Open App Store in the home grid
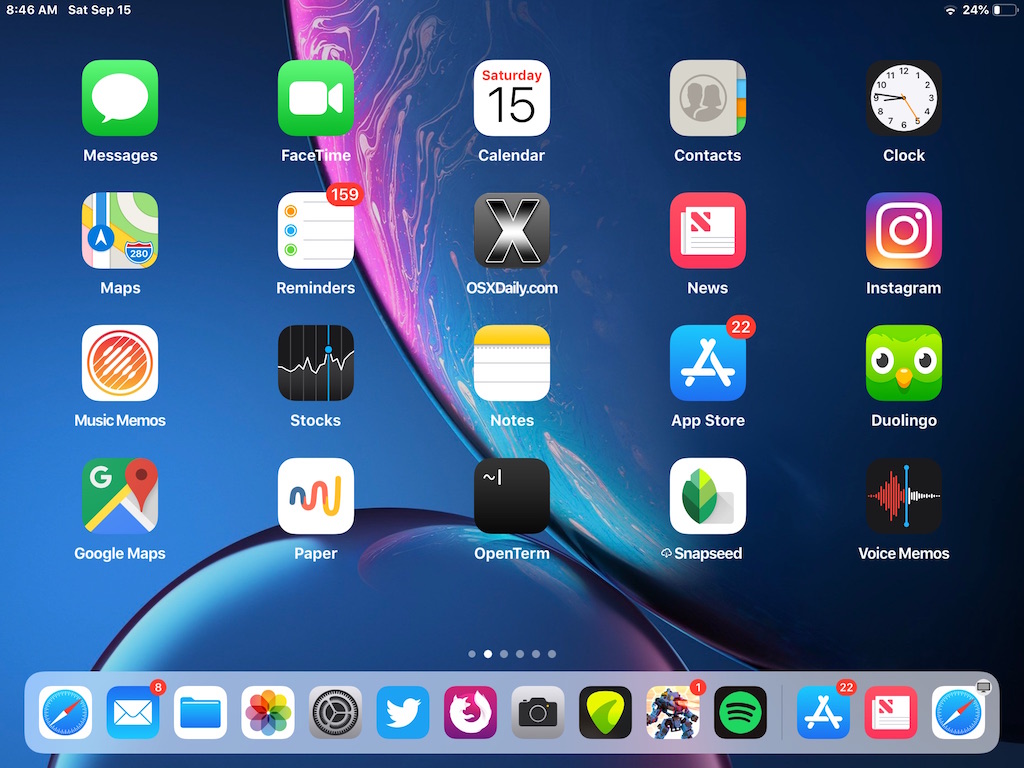Image resolution: width=1024 pixels, height=768 pixels. tap(708, 363)
